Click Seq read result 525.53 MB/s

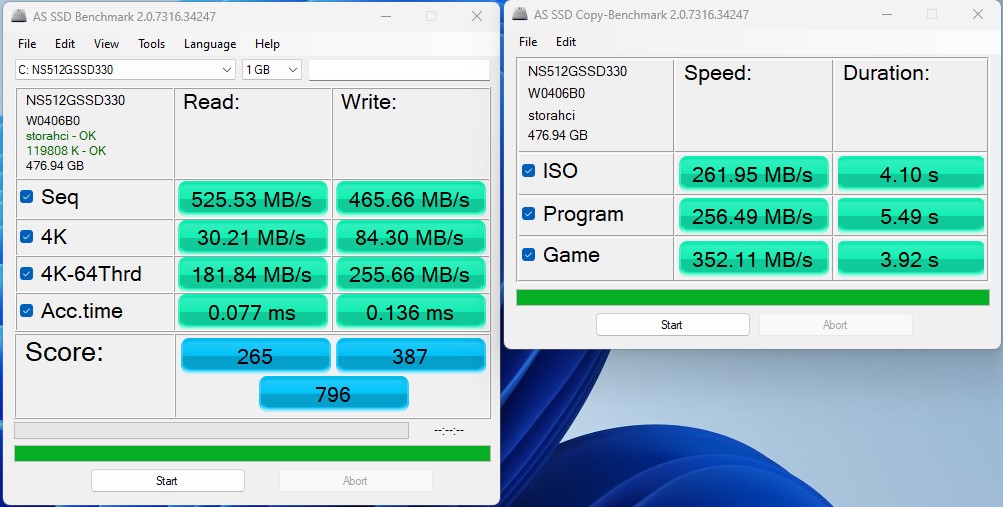tap(253, 199)
